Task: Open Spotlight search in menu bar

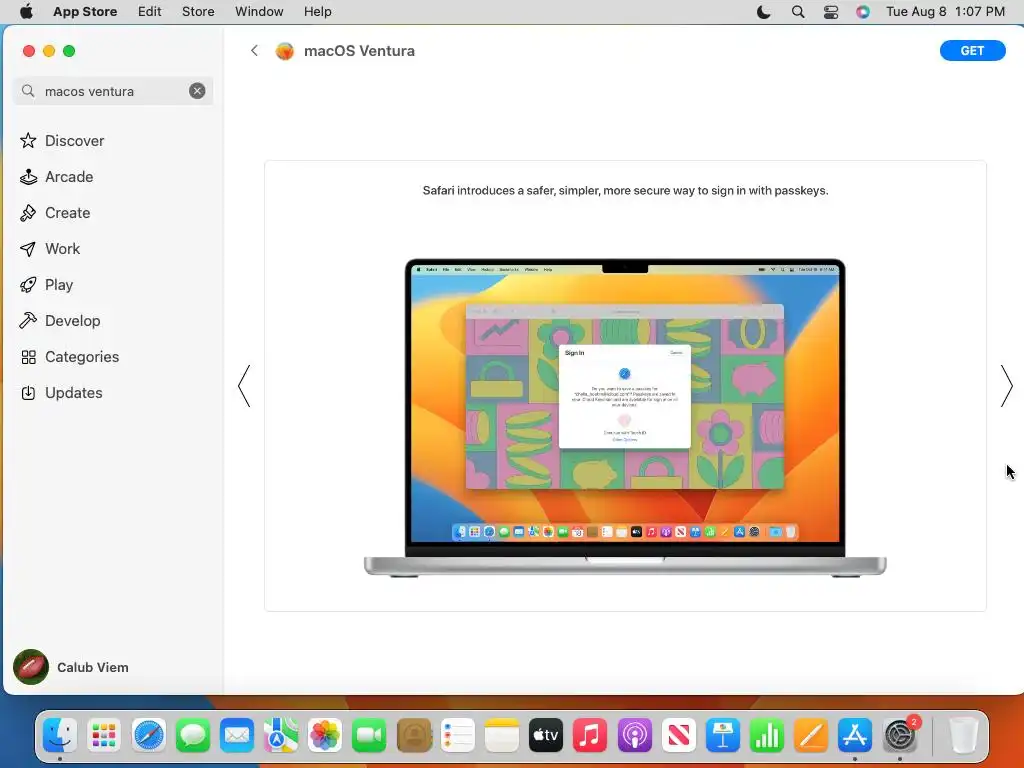Action: pos(797,12)
